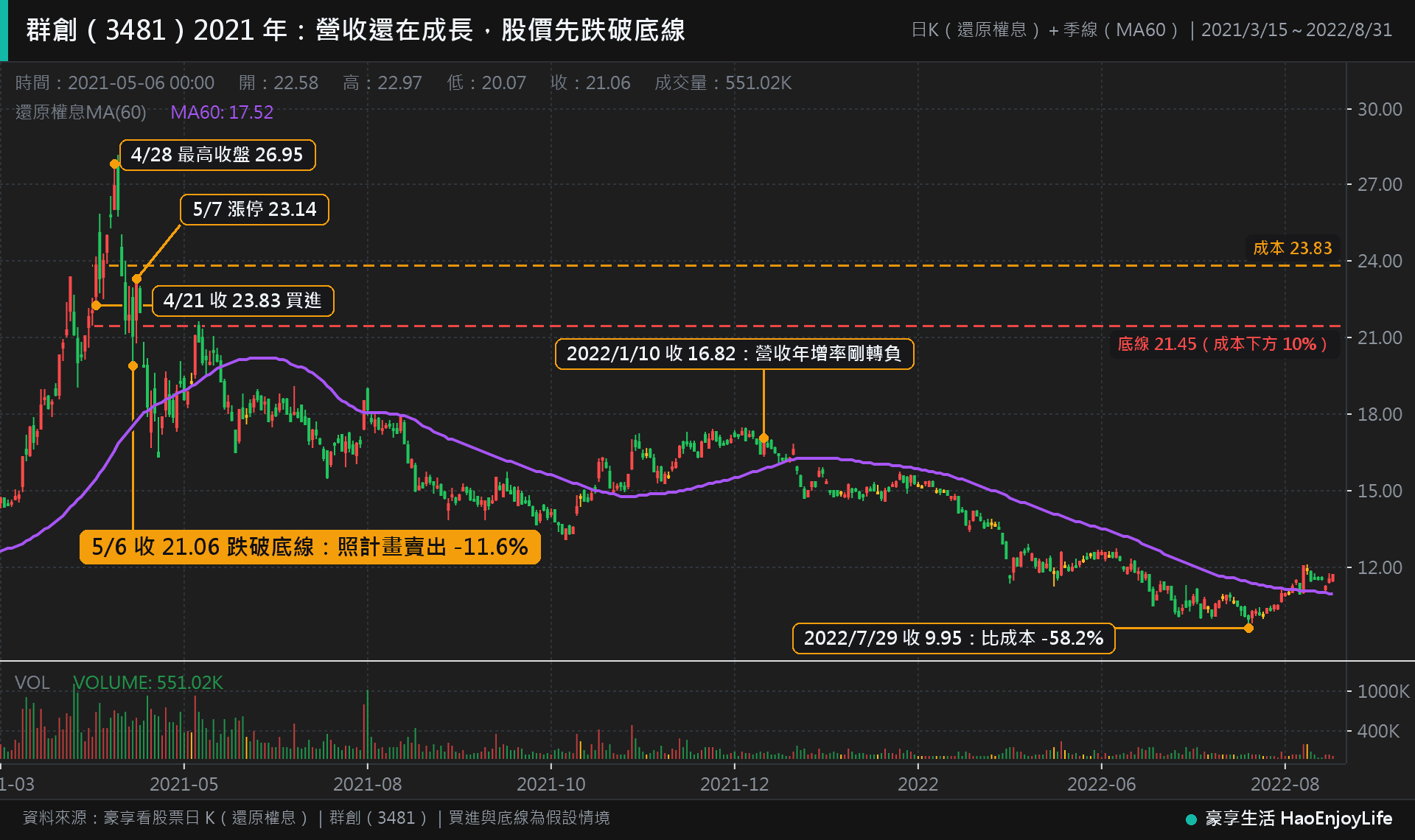The height and width of the screenshot is (840, 1415).
Task: Click the 2022/7/29 收 9.95 annotation box
Action: tap(954, 638)
